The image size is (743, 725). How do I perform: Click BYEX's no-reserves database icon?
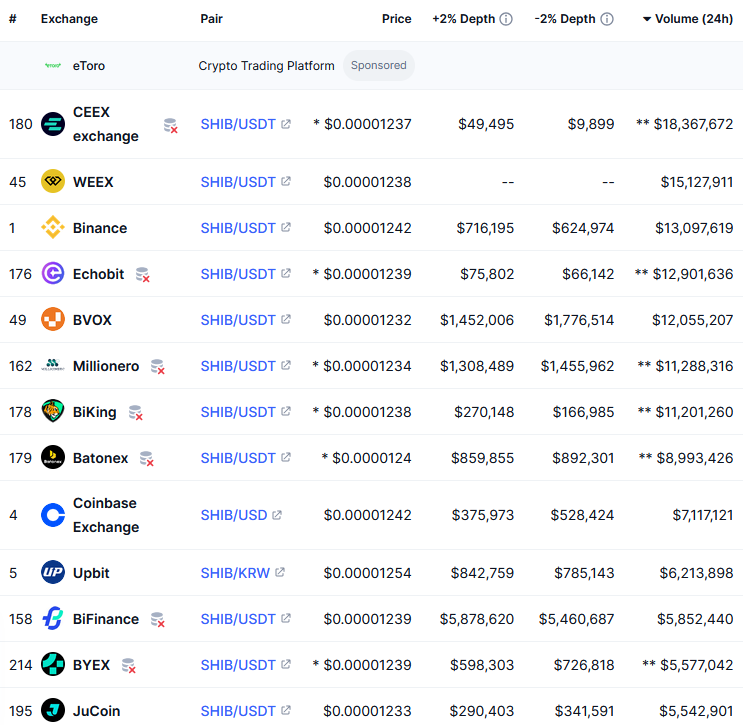pyautogui.click(x=128, y=666)
